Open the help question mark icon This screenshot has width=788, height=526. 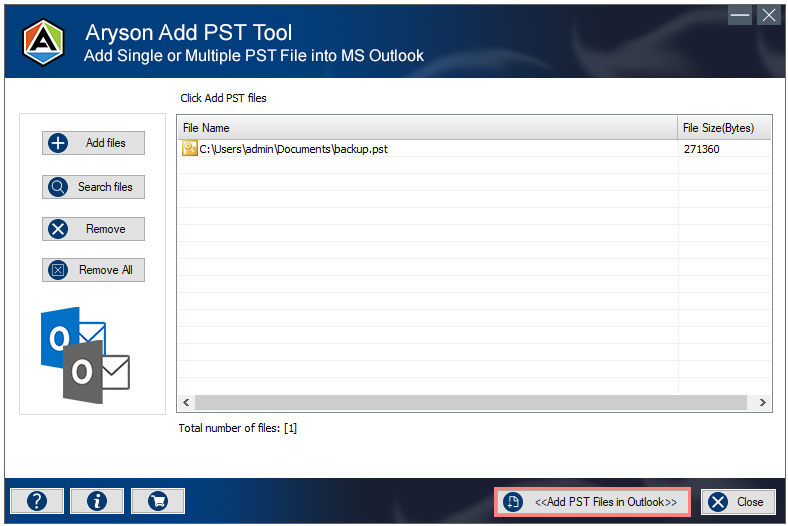coord(37,501)
